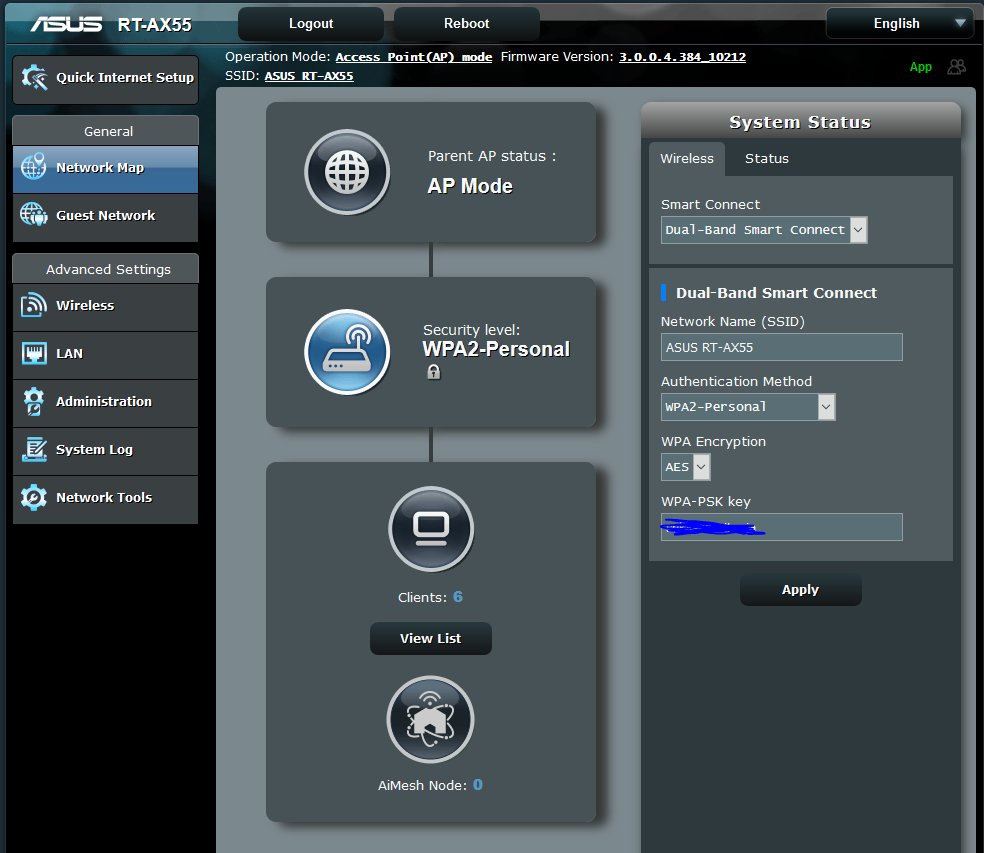Click the firmware version 3.0.0.4.384_10212 link
This screenshot has width=984, height=853.
(682, 57)
